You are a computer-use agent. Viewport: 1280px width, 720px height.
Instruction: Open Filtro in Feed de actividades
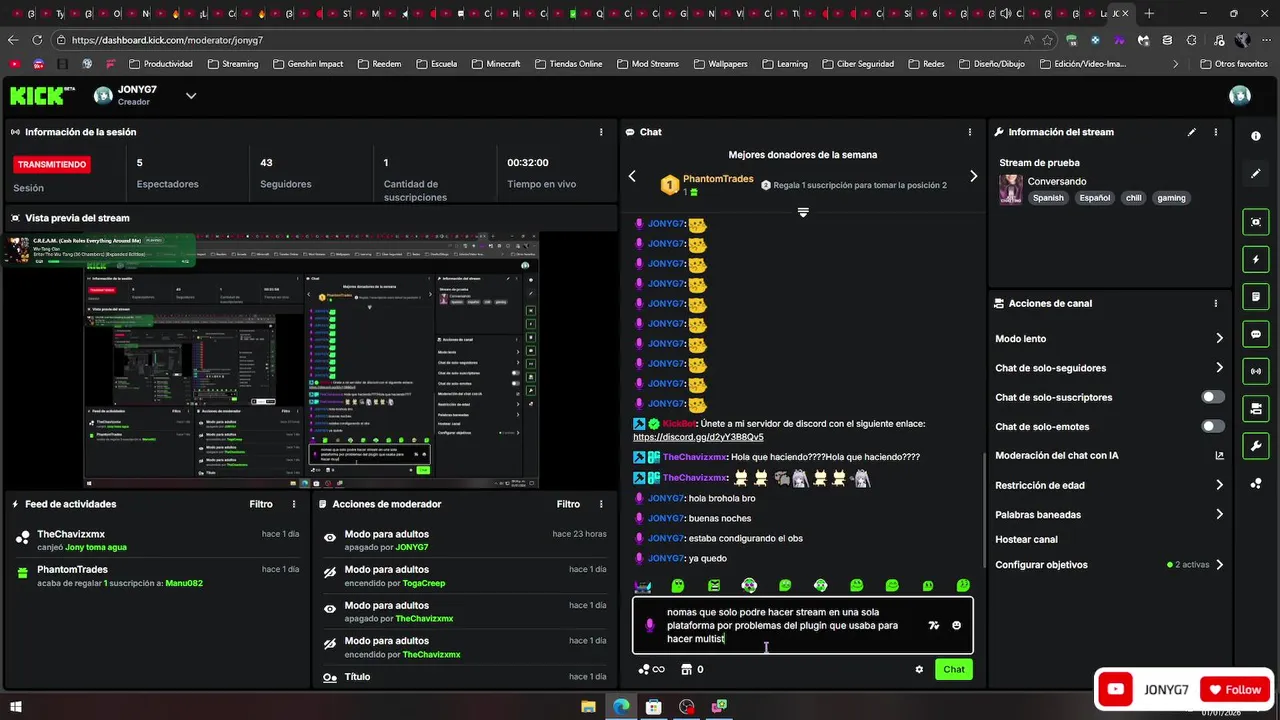[x=261, y=504]
